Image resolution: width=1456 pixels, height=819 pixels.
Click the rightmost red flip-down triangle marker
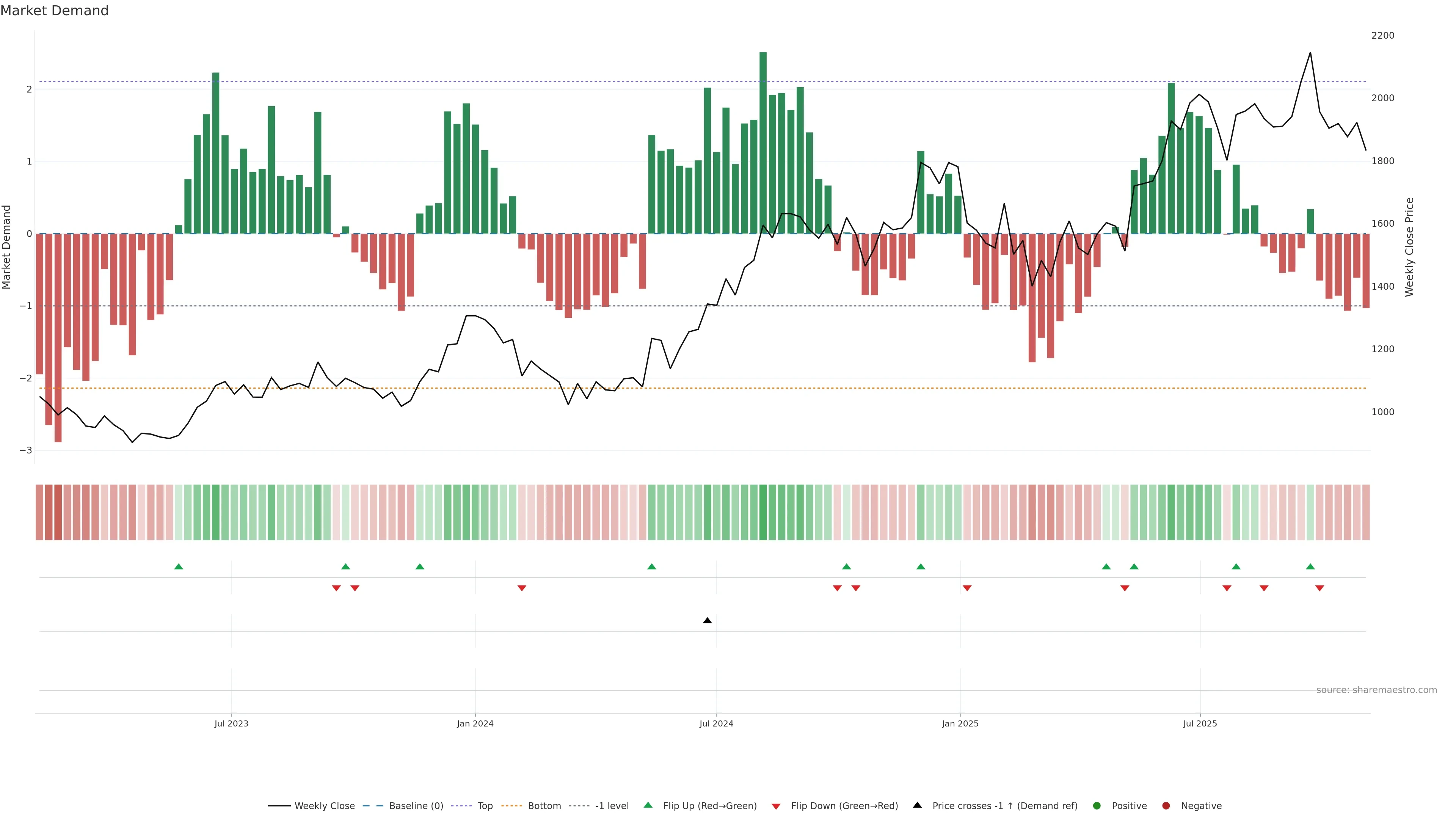[x=1320, y=588]
